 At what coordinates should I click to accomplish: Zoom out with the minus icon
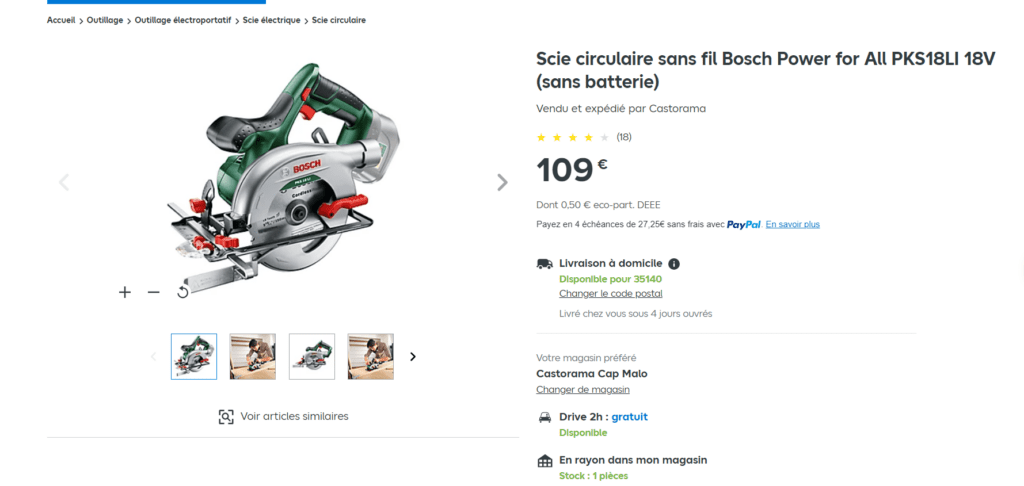coord(153,292)
